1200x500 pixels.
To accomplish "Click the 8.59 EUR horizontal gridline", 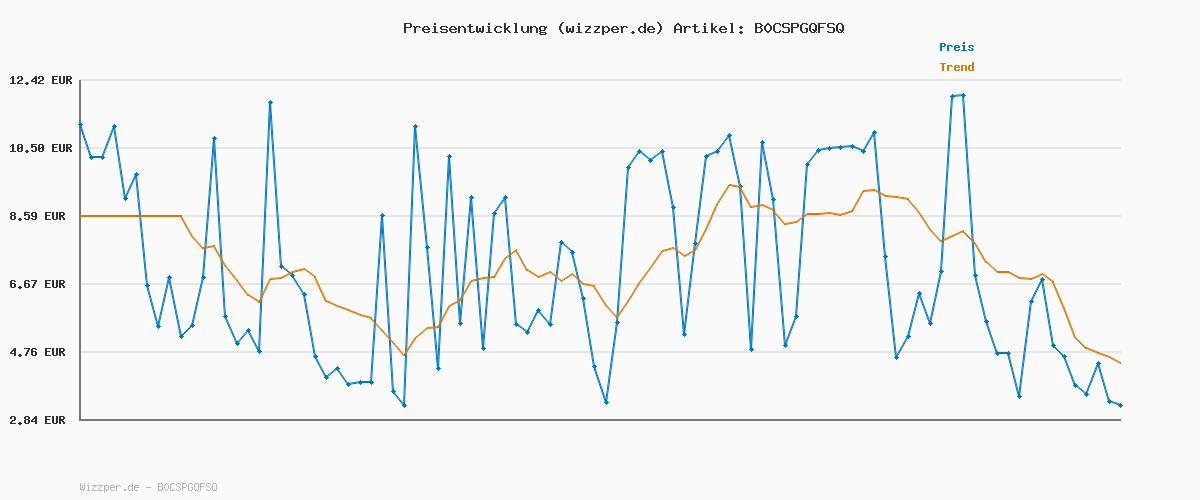I will [x=600, y=216].
